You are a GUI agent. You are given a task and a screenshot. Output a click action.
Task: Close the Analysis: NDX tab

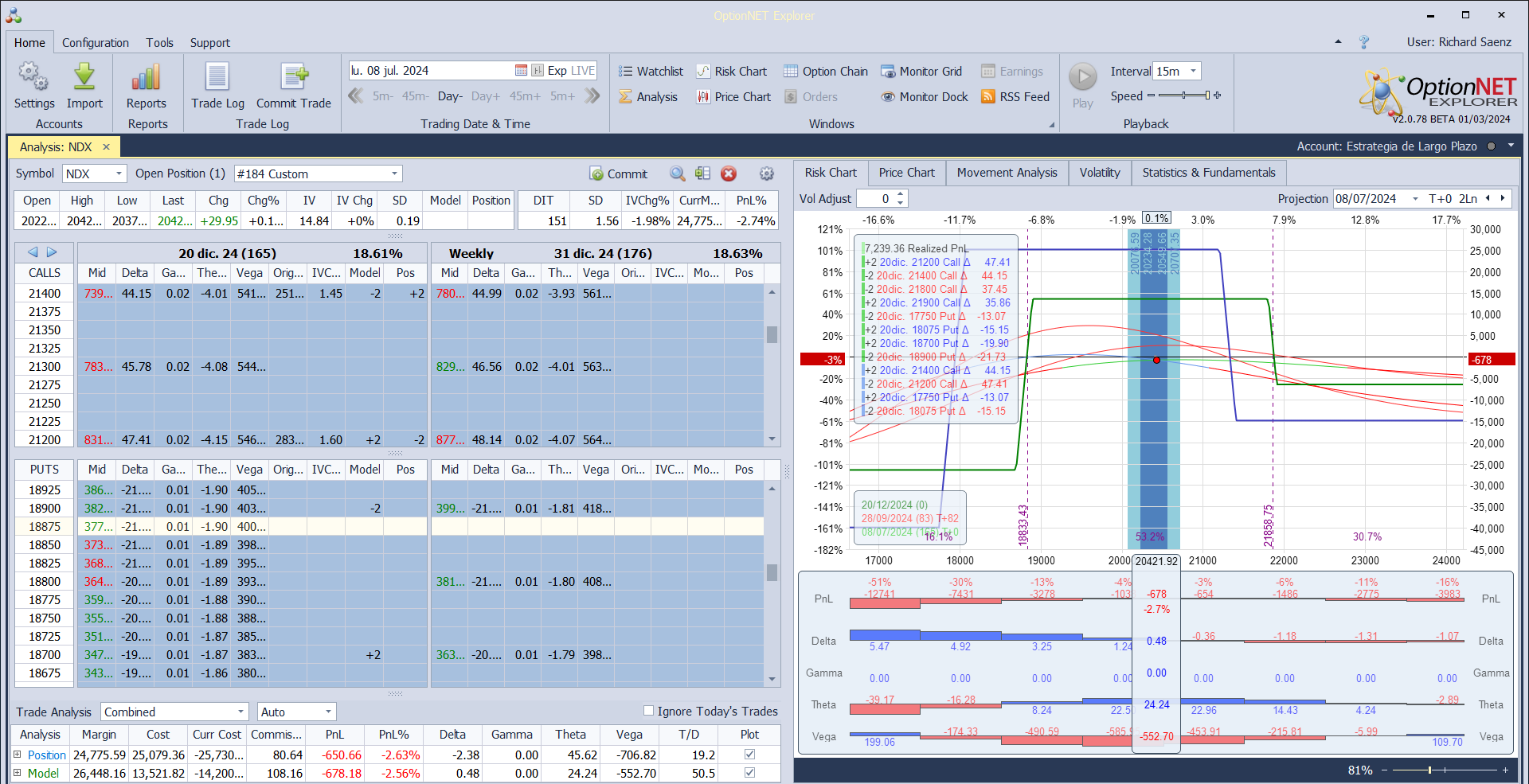[x=106, y=146]
